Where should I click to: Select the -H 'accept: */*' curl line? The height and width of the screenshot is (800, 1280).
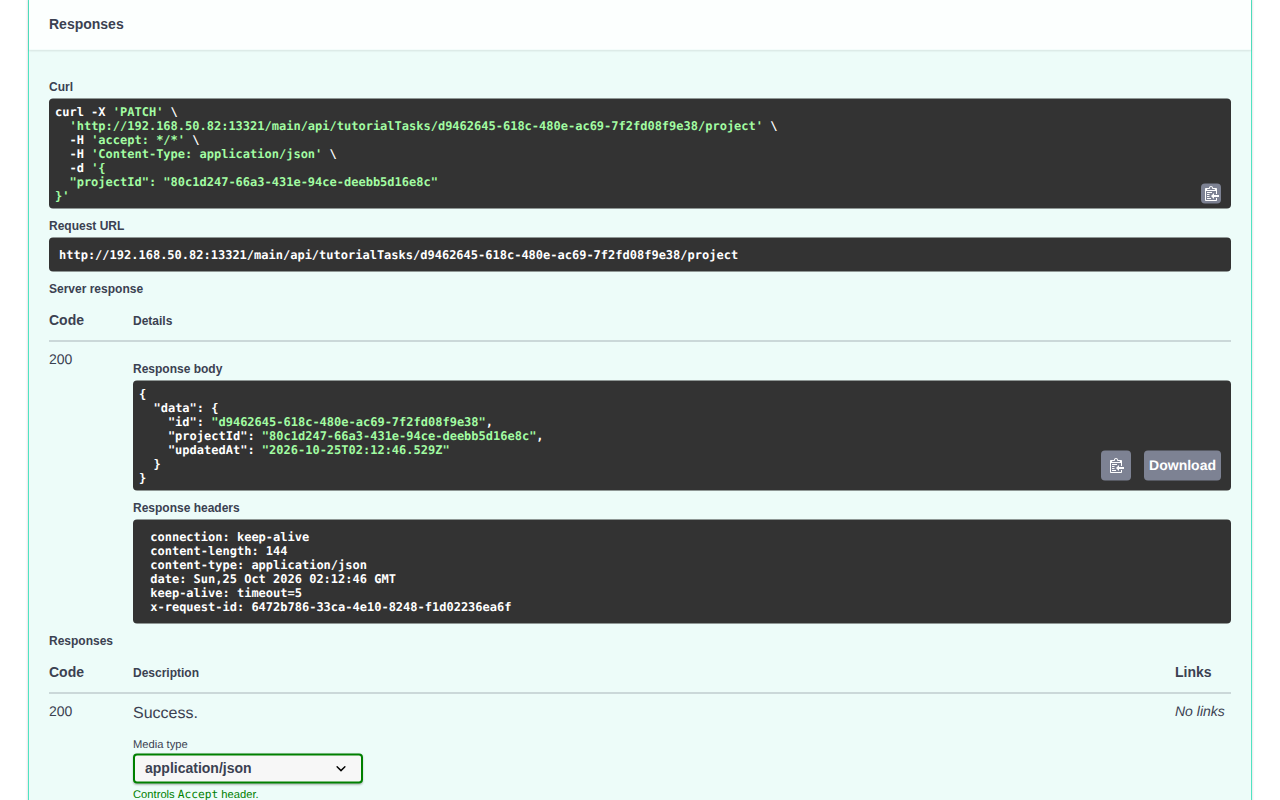click(134, 140)
